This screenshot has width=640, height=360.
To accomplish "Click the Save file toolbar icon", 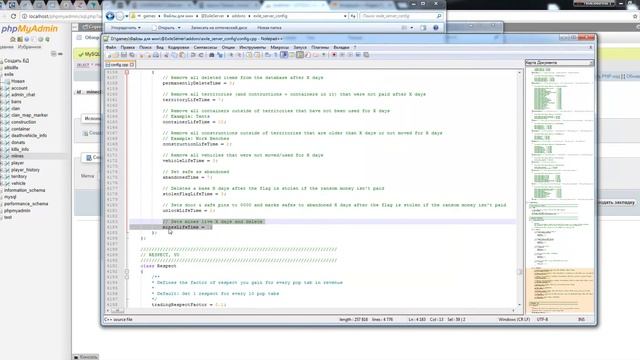I will tap(124, 55).
